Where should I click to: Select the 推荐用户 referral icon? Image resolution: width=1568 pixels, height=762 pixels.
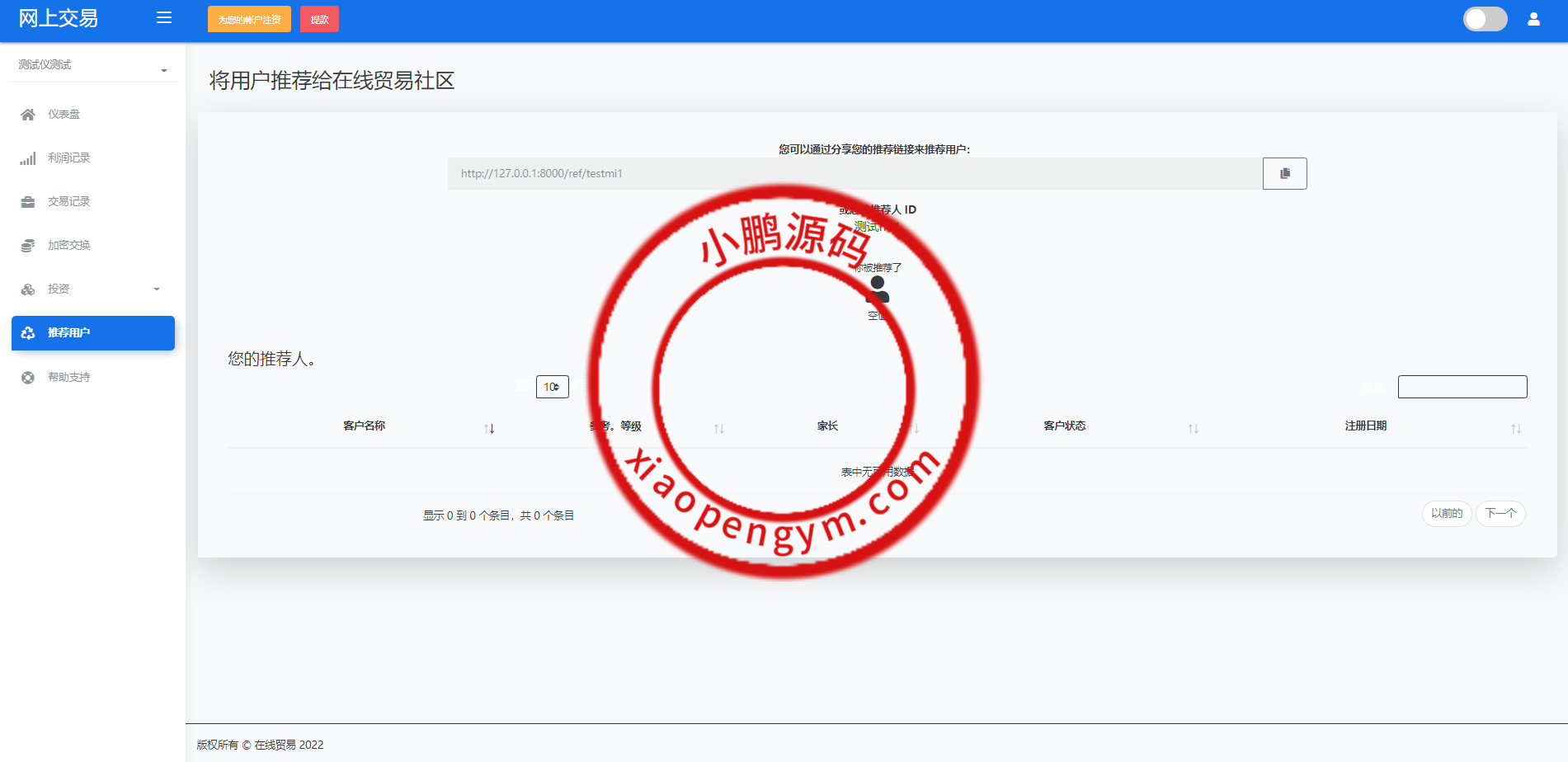point(28,333)
